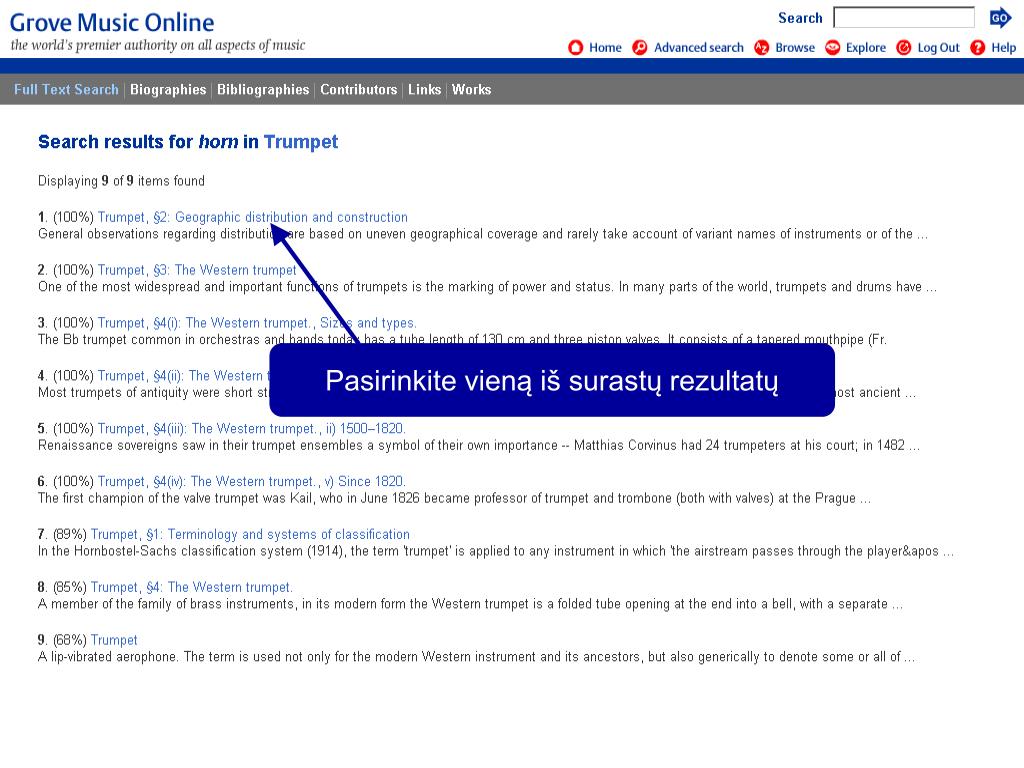The height and width of the screenshot is (768, 1024).
Task: Click the Grove Music Online logo
Action: click(112, 23)
